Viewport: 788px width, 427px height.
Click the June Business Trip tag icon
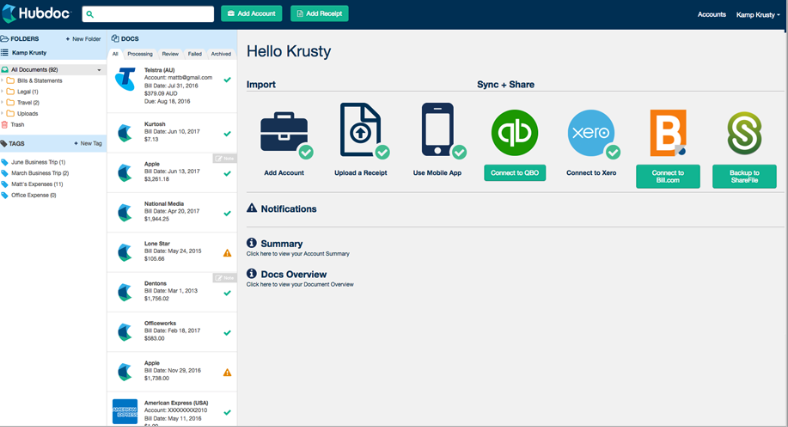click(5, 162)
